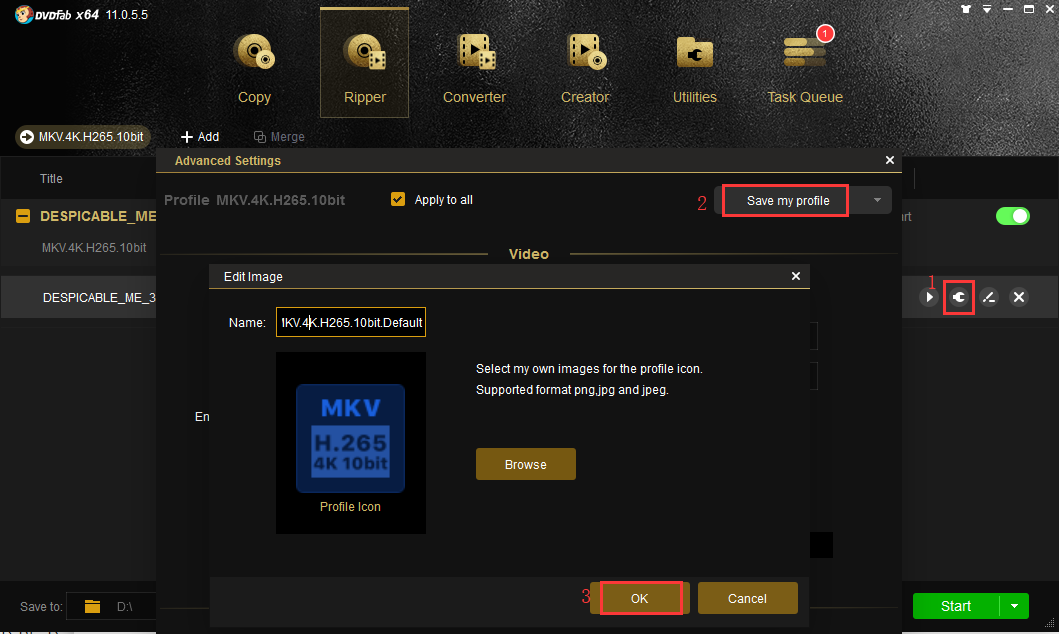The image size is (1059, 634).
Task: Browse for a profile icon image
Action: 525,465
